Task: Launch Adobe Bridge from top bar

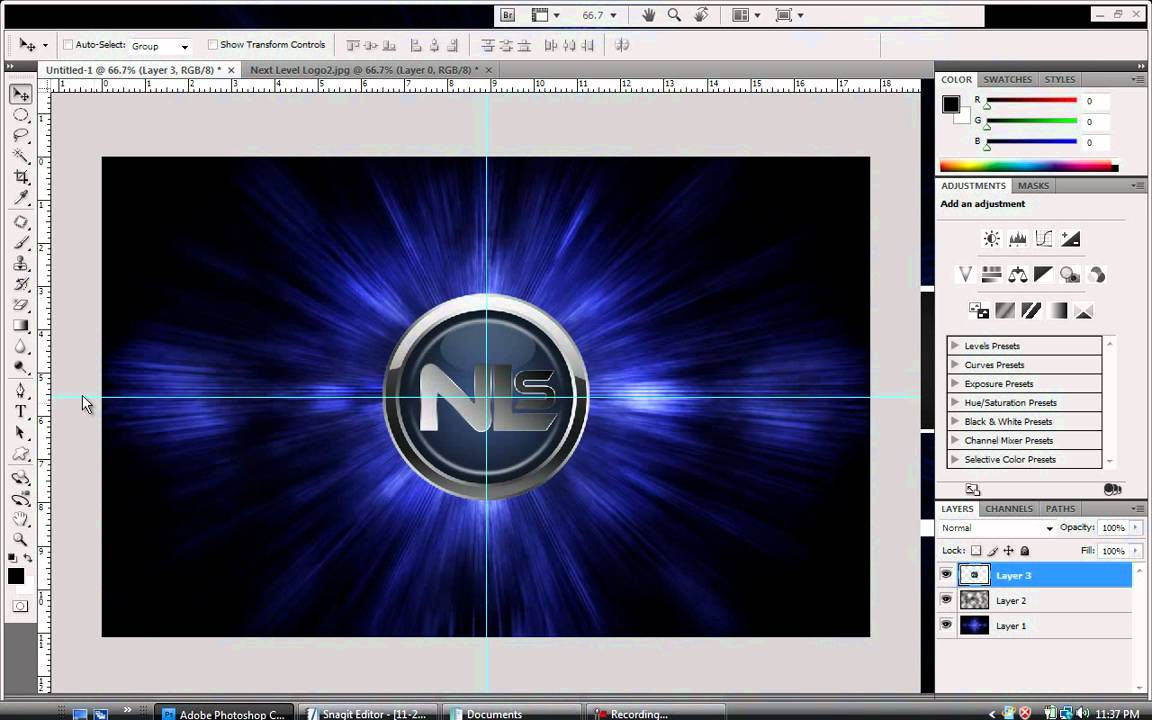Action: coord(508,15)
